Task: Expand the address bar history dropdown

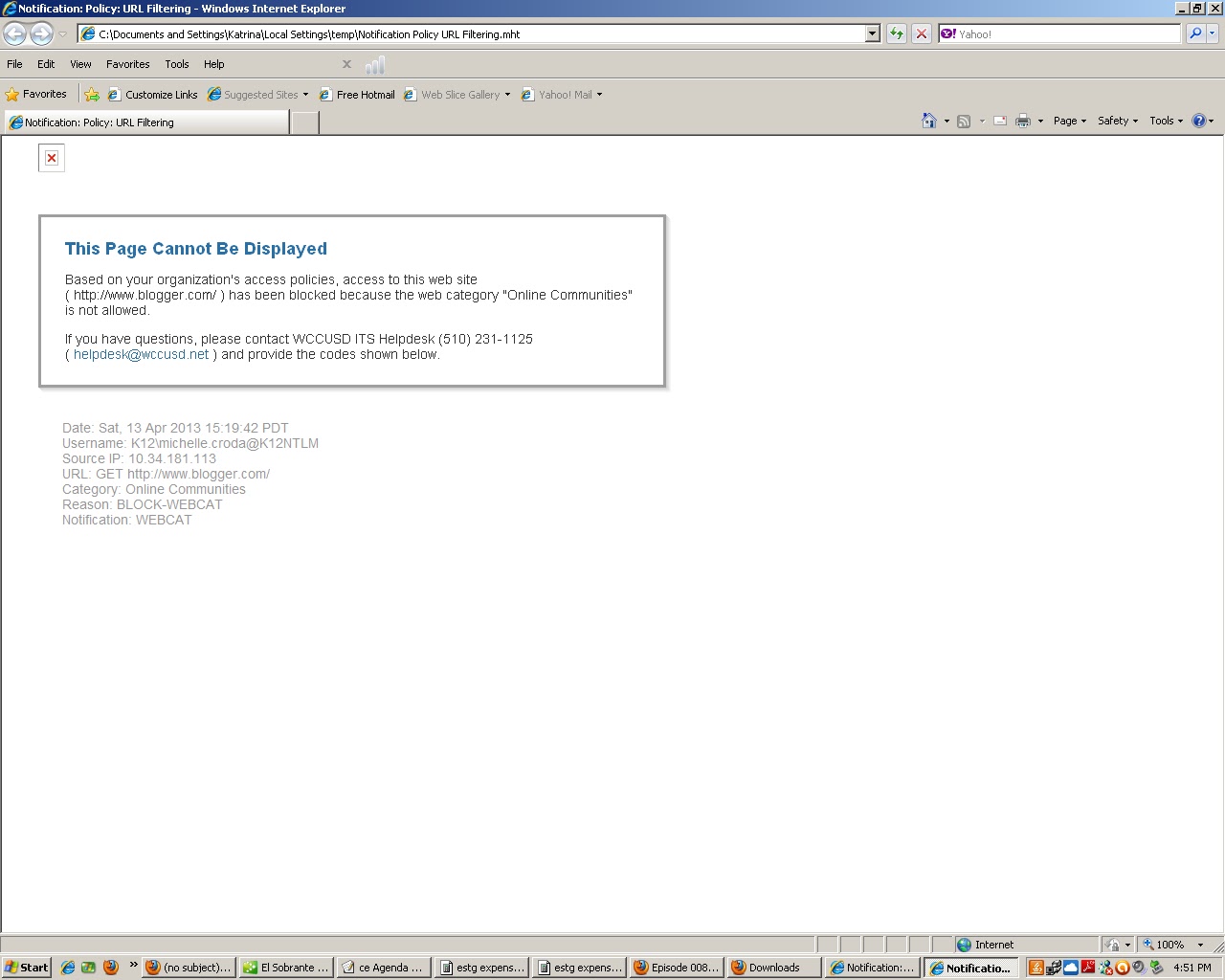Action: coord(873,34)
